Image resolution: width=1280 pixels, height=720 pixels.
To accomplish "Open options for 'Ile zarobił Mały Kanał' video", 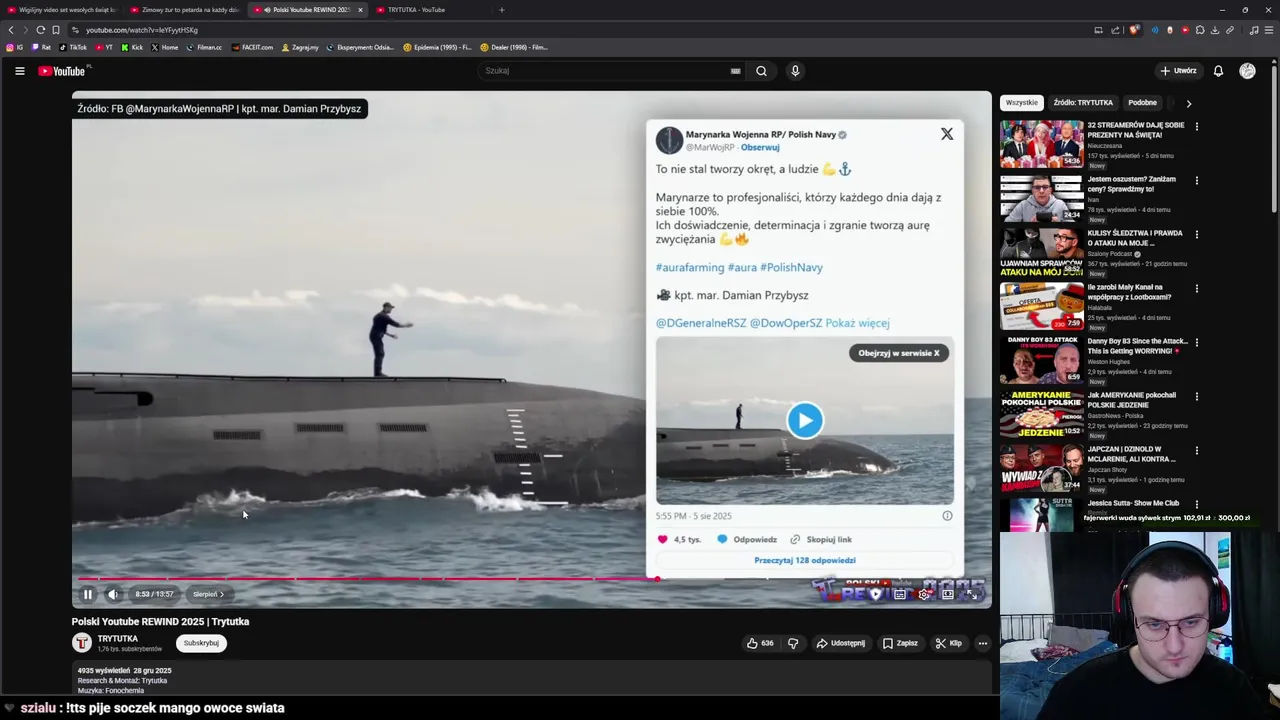I will [1196, 289].
